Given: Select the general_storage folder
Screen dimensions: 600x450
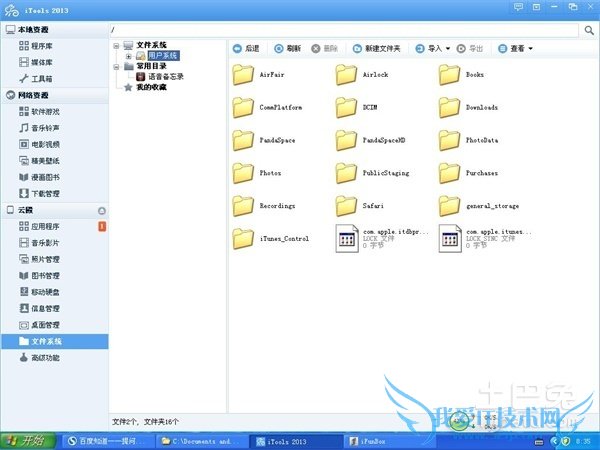Looking at the screenshot, I should pyautogui.click(x=479, y=206).
